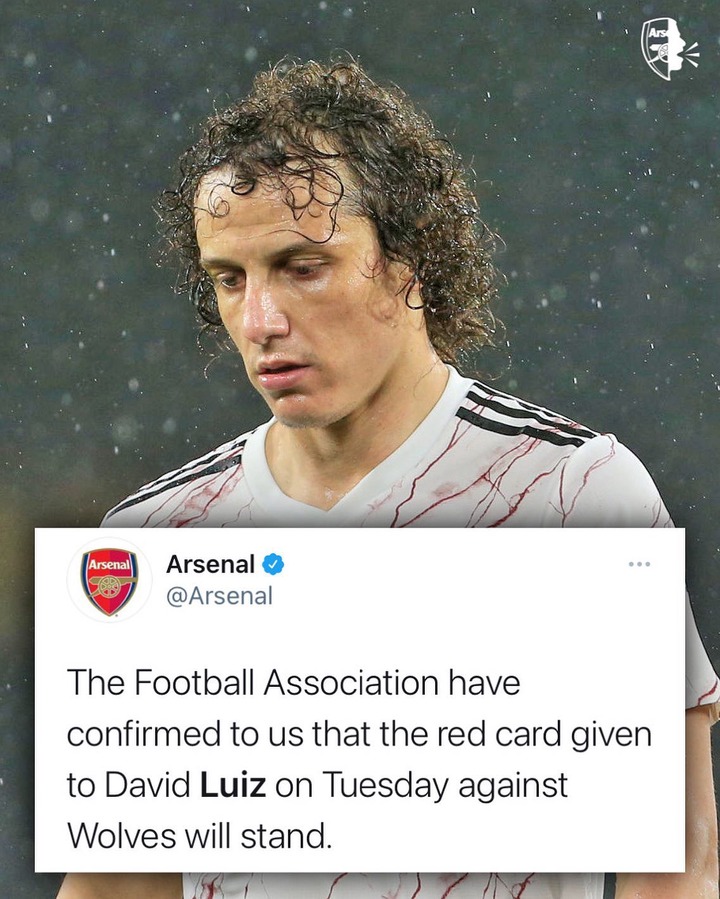Click the bold word Luiz
The width and height of the screenshot is (720, 899).
pos(233,785)
